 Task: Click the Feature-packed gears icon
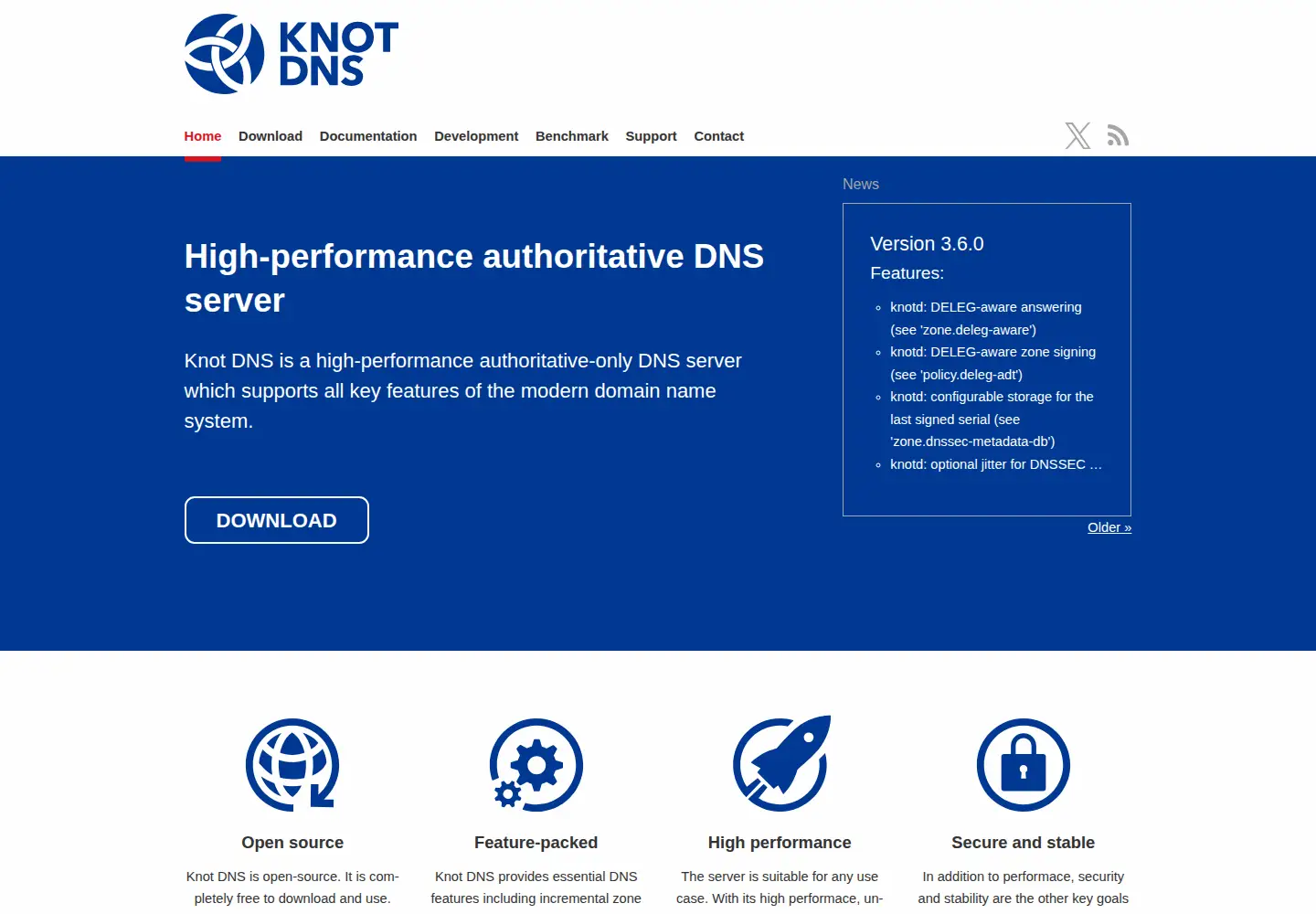point(536,764)
